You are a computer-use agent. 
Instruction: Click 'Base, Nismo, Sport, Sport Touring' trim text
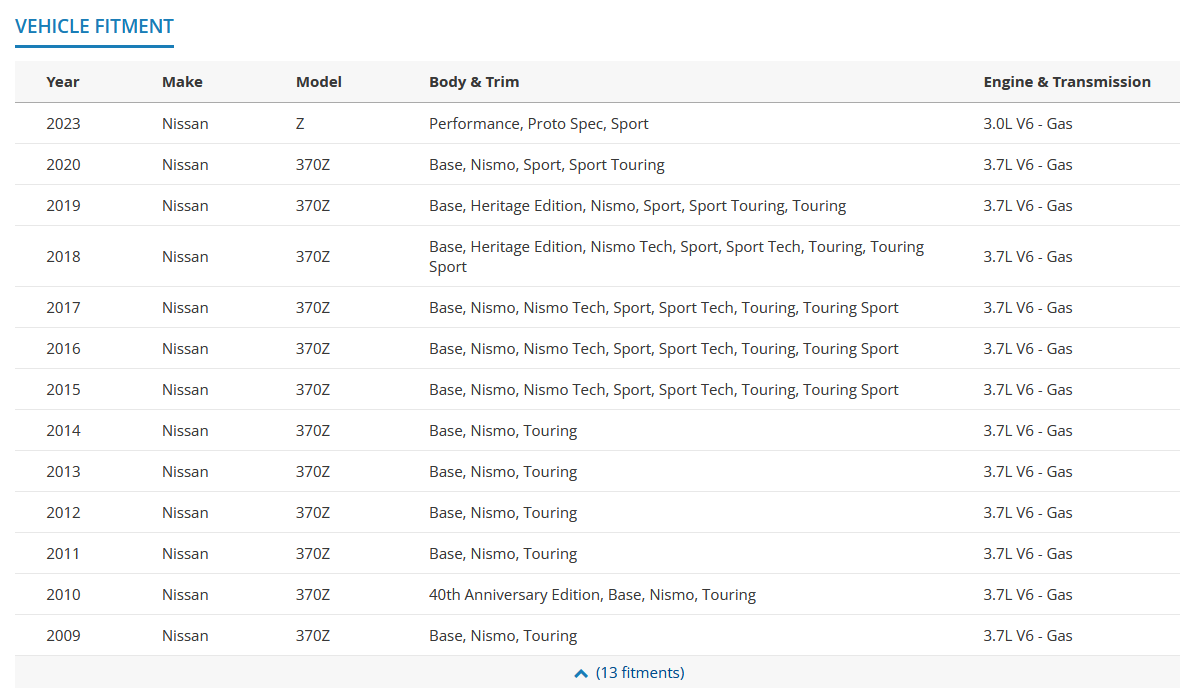(x=546, y=165)
